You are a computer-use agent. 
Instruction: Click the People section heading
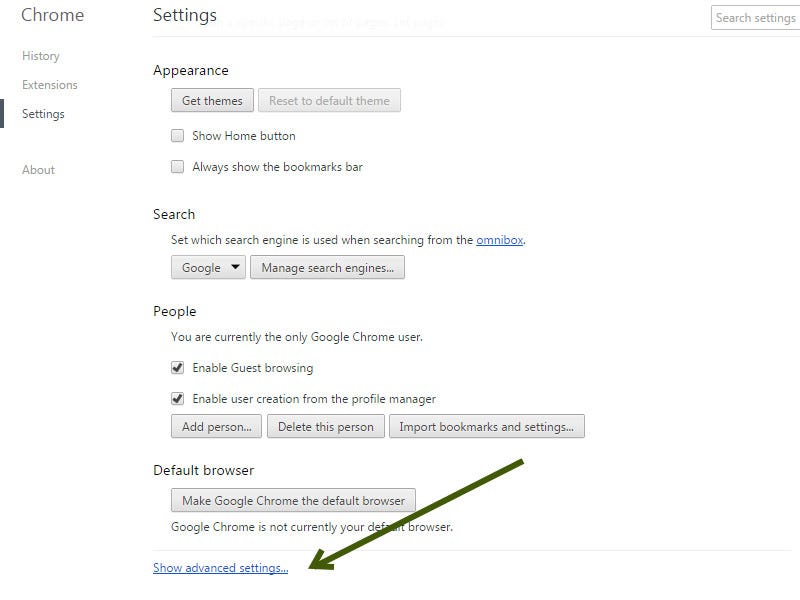(174, 311)
